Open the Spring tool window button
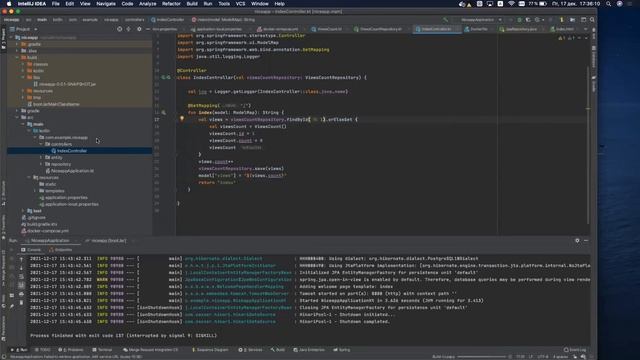 click(x=342, y=350)
